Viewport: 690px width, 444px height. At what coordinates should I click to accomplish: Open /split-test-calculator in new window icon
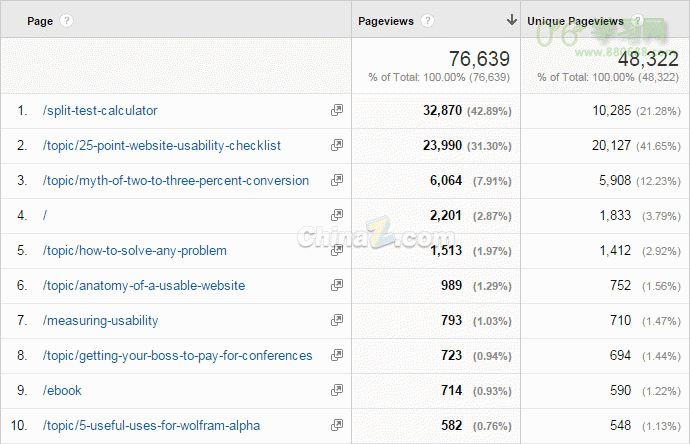[x=337, y=111]
